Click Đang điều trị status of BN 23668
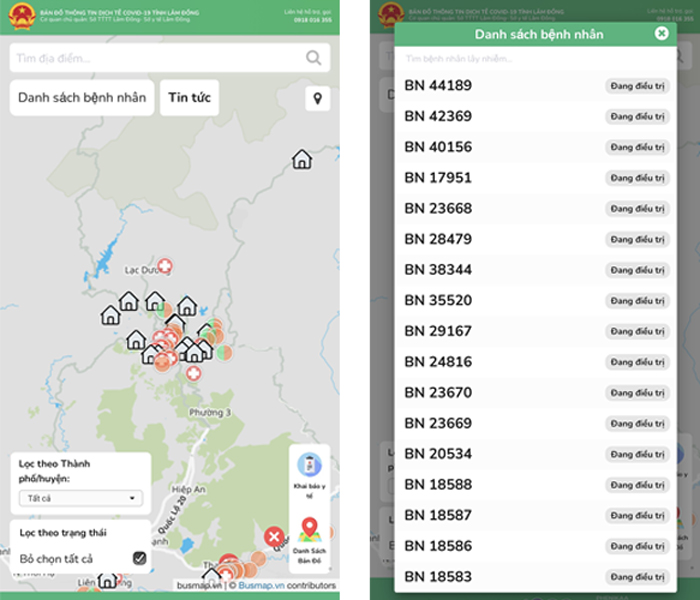Image resolution: width=700 pixels, height=600 pixels. [x=637, y=209]
